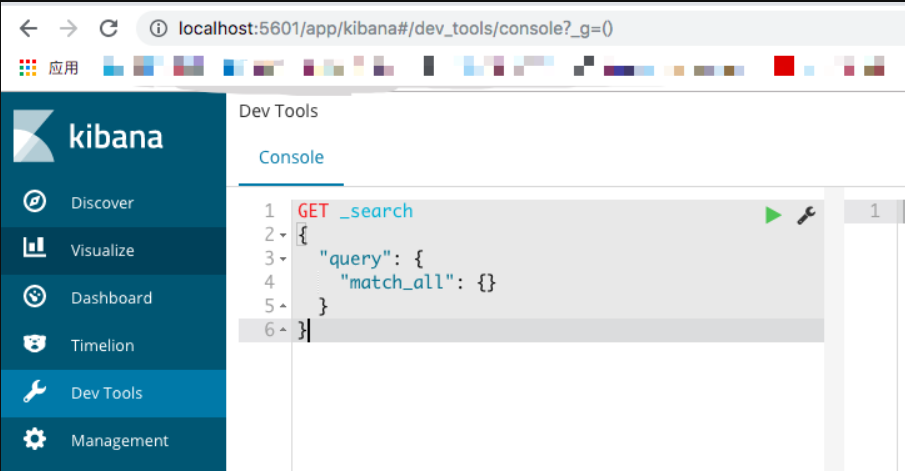This screenshot has width=905, height=471.
Task: Click line number 1 in the editor gutter
Action: point(270,211)
